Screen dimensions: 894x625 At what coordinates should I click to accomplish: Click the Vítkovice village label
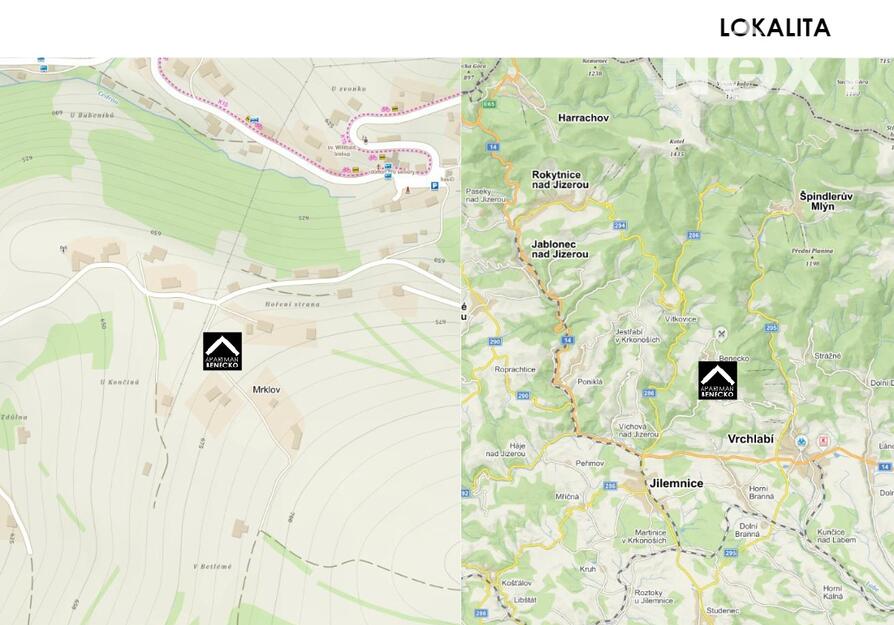click(681, 319)
